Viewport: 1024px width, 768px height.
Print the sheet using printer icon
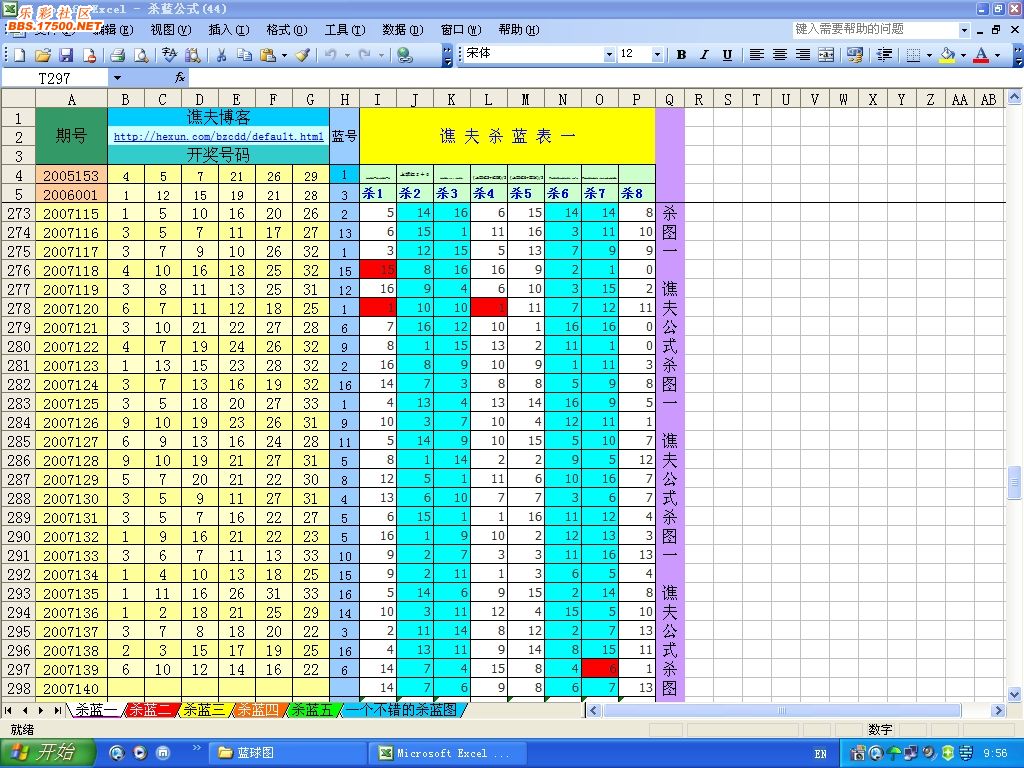(118, 56)
